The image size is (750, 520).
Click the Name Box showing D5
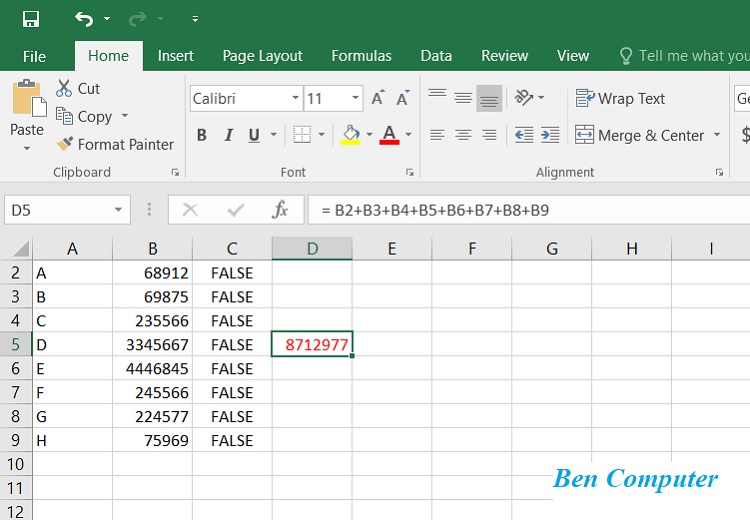pyautogui.click(x=59, y=210)
